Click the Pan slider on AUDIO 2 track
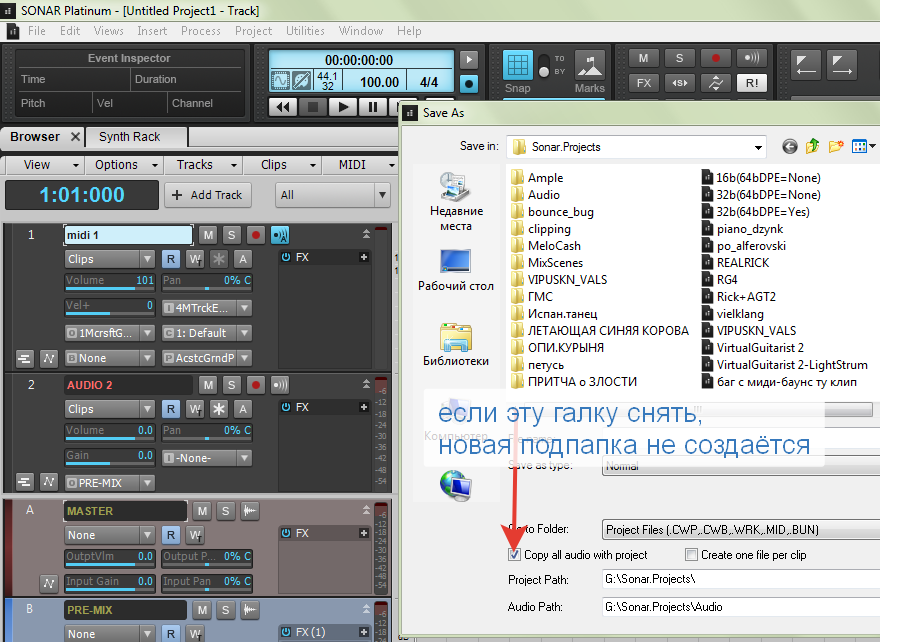The width and height of the screenshot is (921, 642). coord(207,431)
